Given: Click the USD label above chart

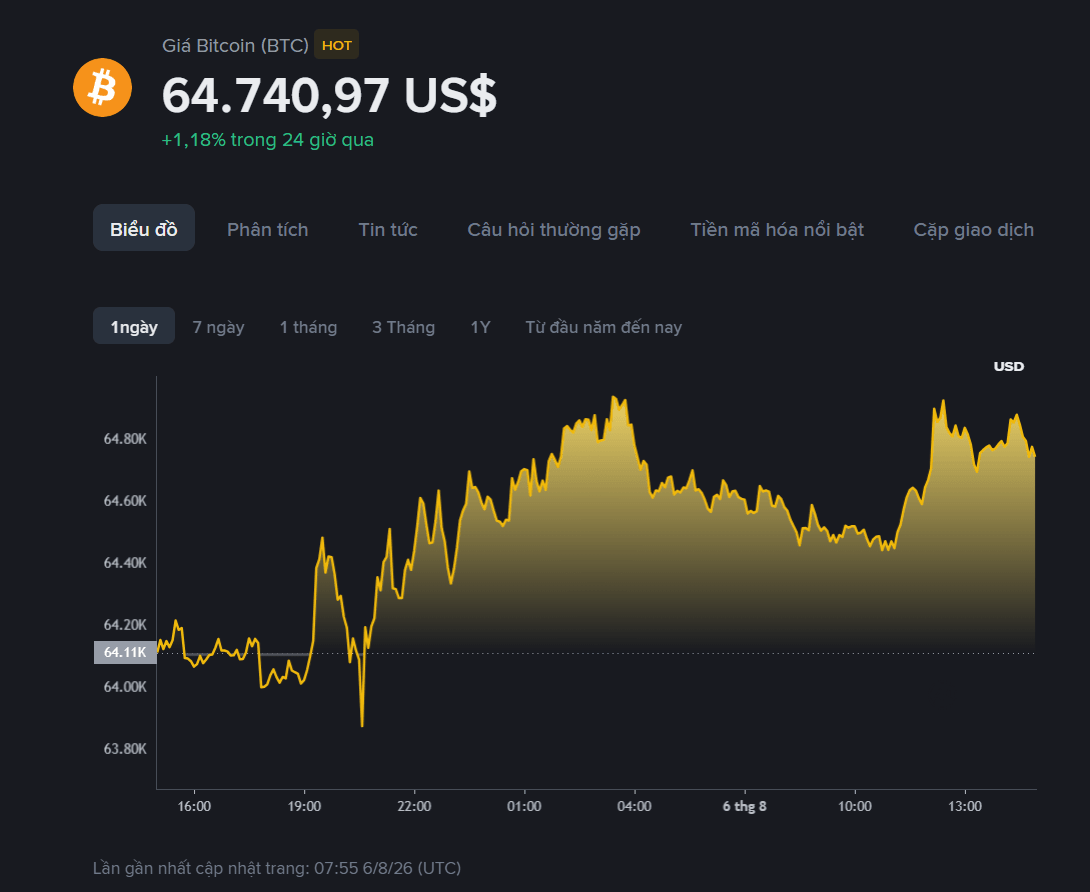Looking at the screenshot, I should pos(1008,366).
